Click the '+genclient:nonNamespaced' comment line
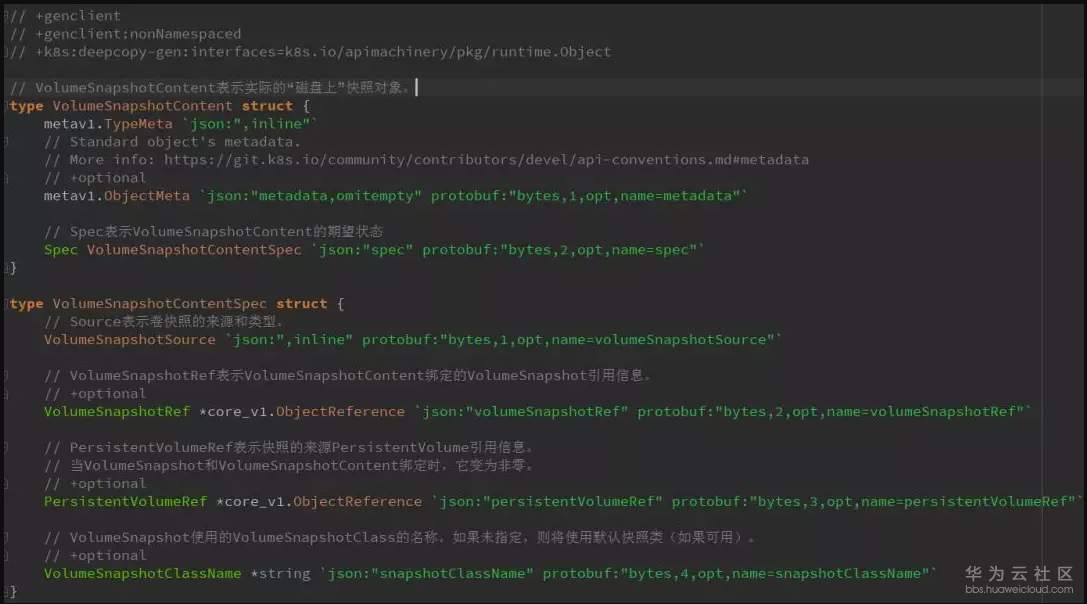This screenshot has height=604, width=1087. [125, 33]
